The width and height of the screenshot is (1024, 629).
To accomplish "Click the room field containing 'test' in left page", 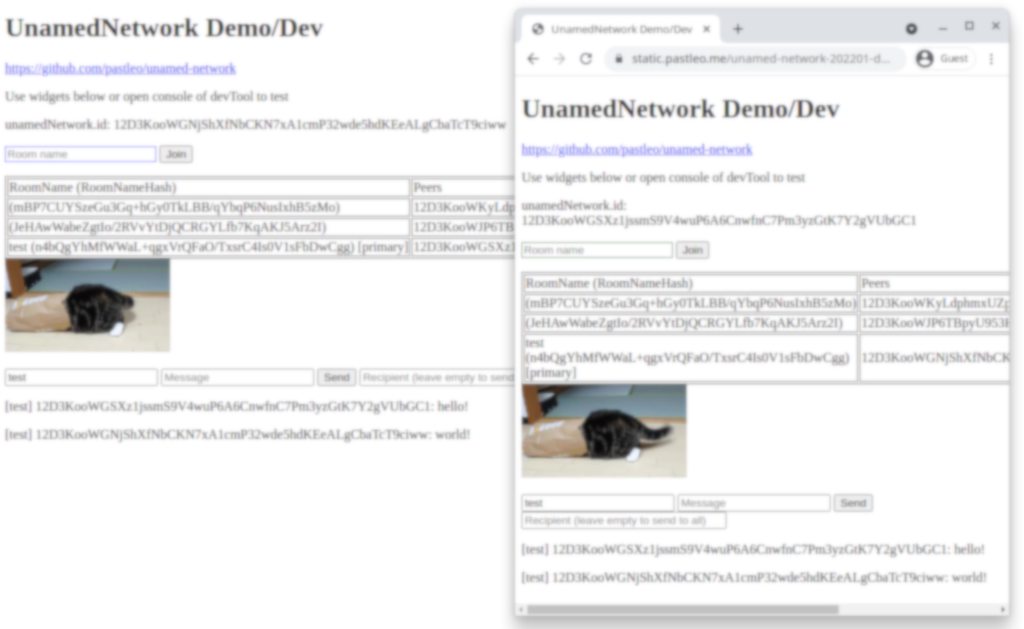I will pos(81,378).
